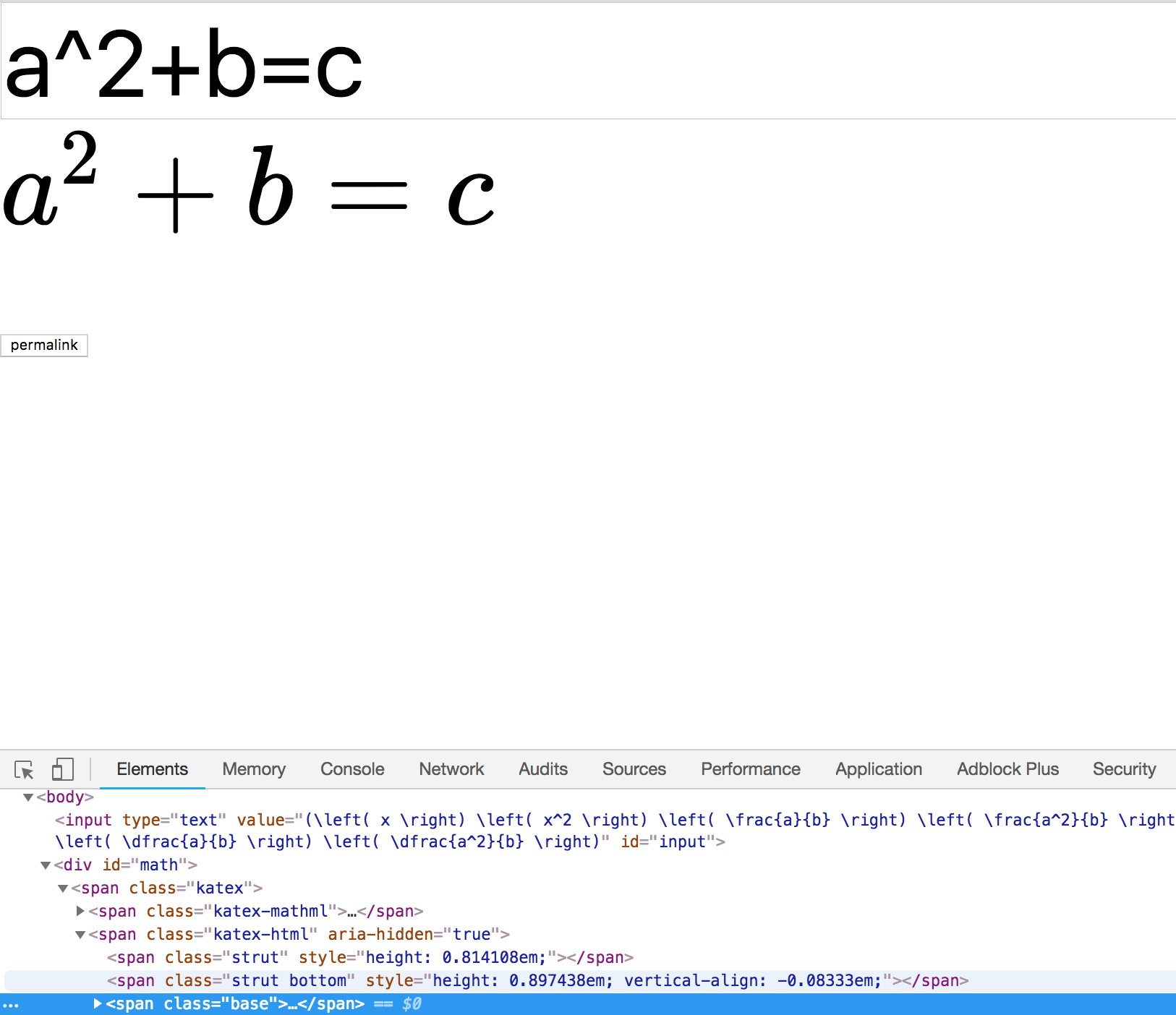Screen dimensions: 1176x1015
Task: Collapse the katex-html span node
Action: (80, 934)
